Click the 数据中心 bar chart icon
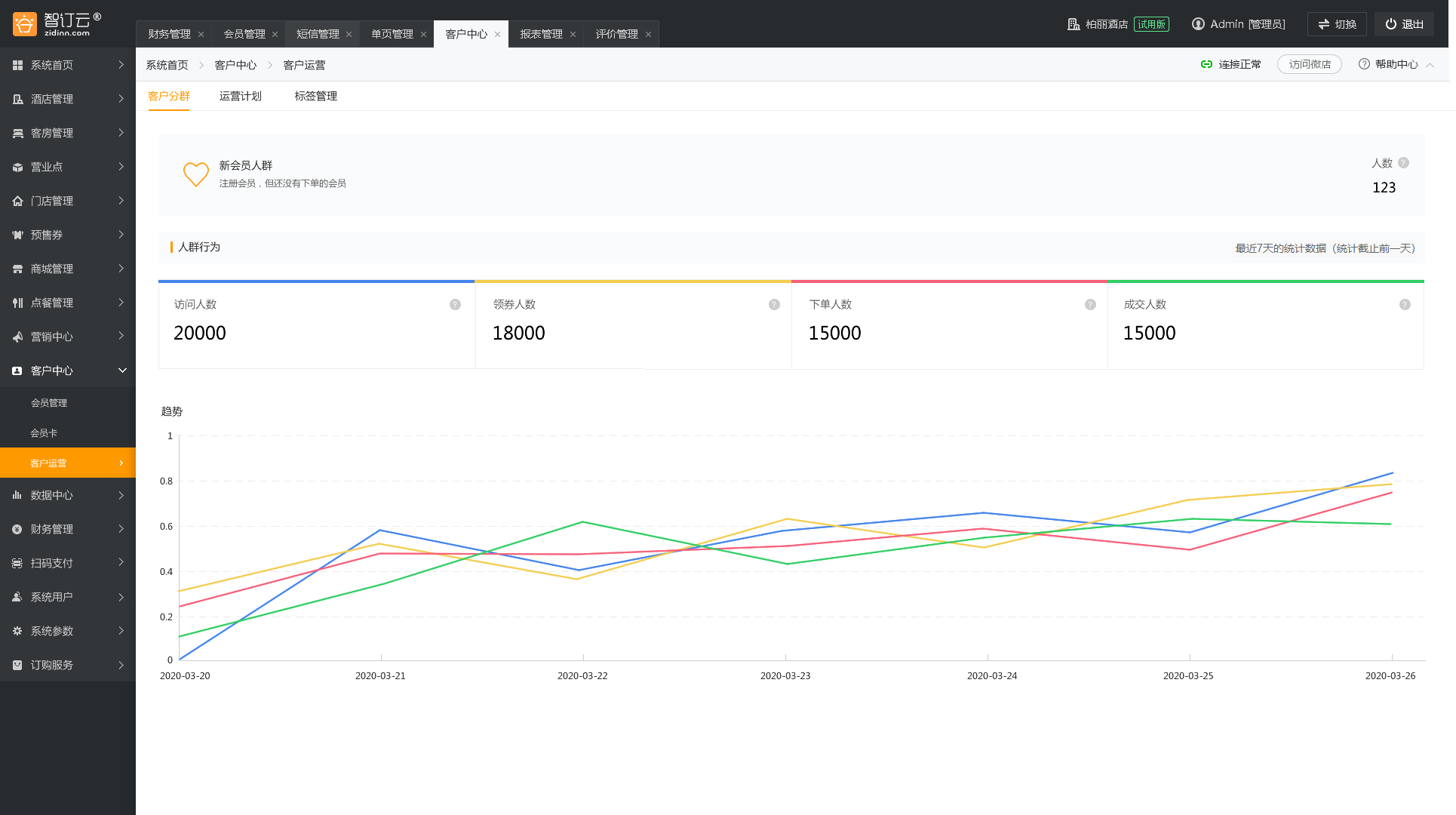 point(17,495)
